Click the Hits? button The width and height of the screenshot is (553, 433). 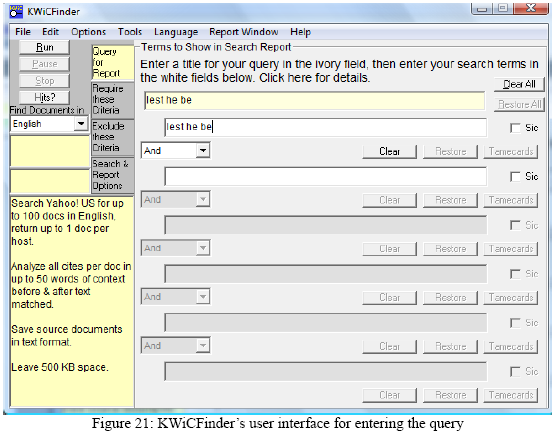point(44,97)
